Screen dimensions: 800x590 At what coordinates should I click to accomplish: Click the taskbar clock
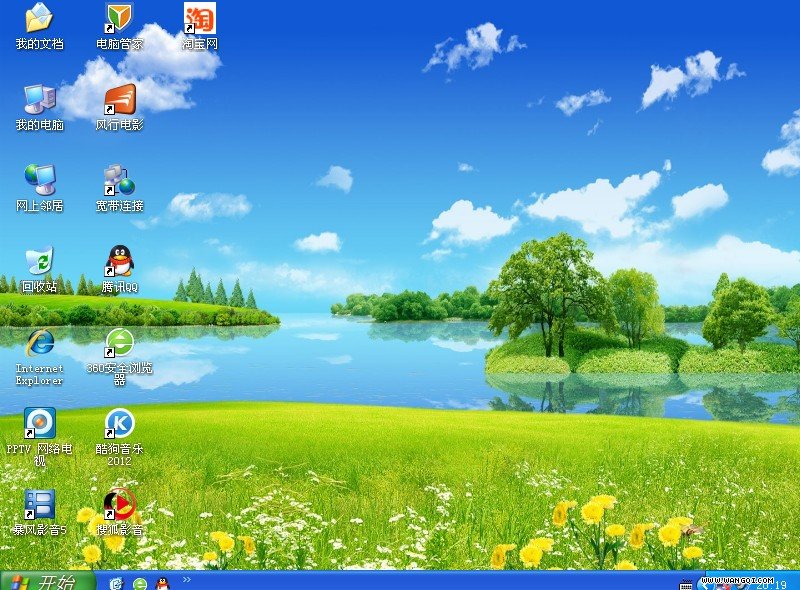(771, 585)
